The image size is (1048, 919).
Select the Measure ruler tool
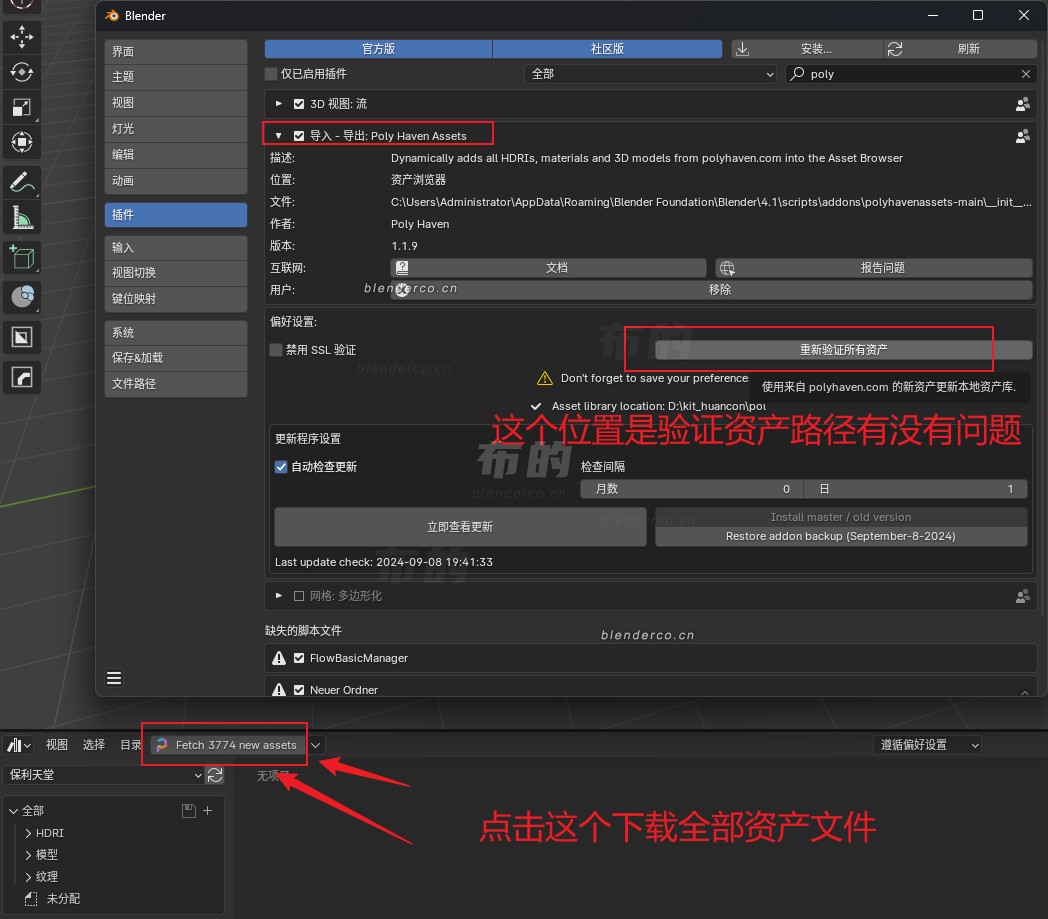(x=21, y=217)
